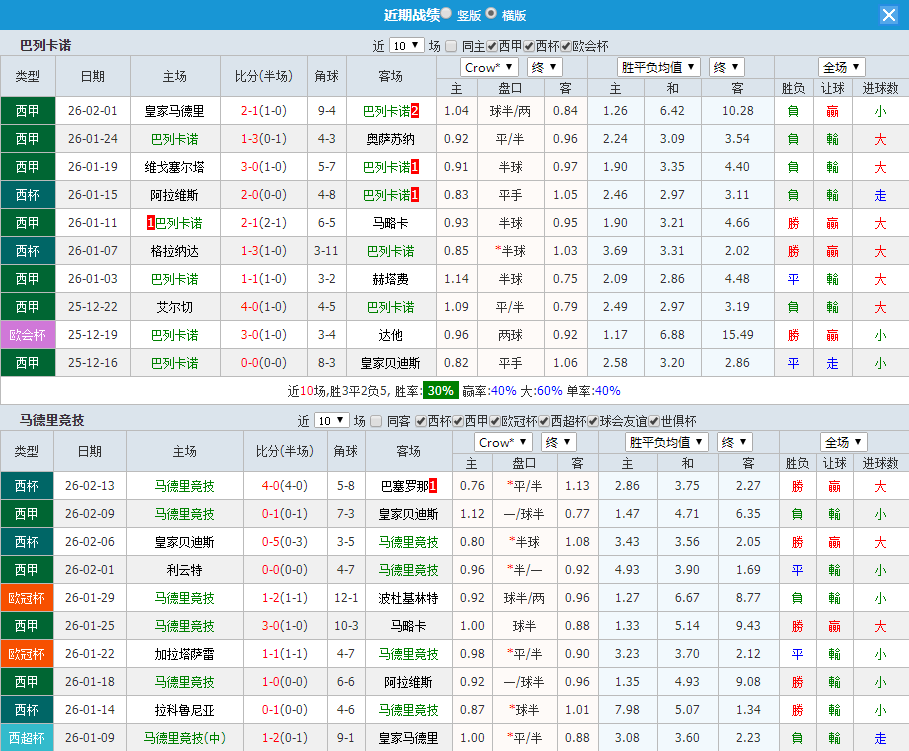
Task: Open the 胜平负均值 dropdown for 马德里竞技
Action: click(667, 441)
